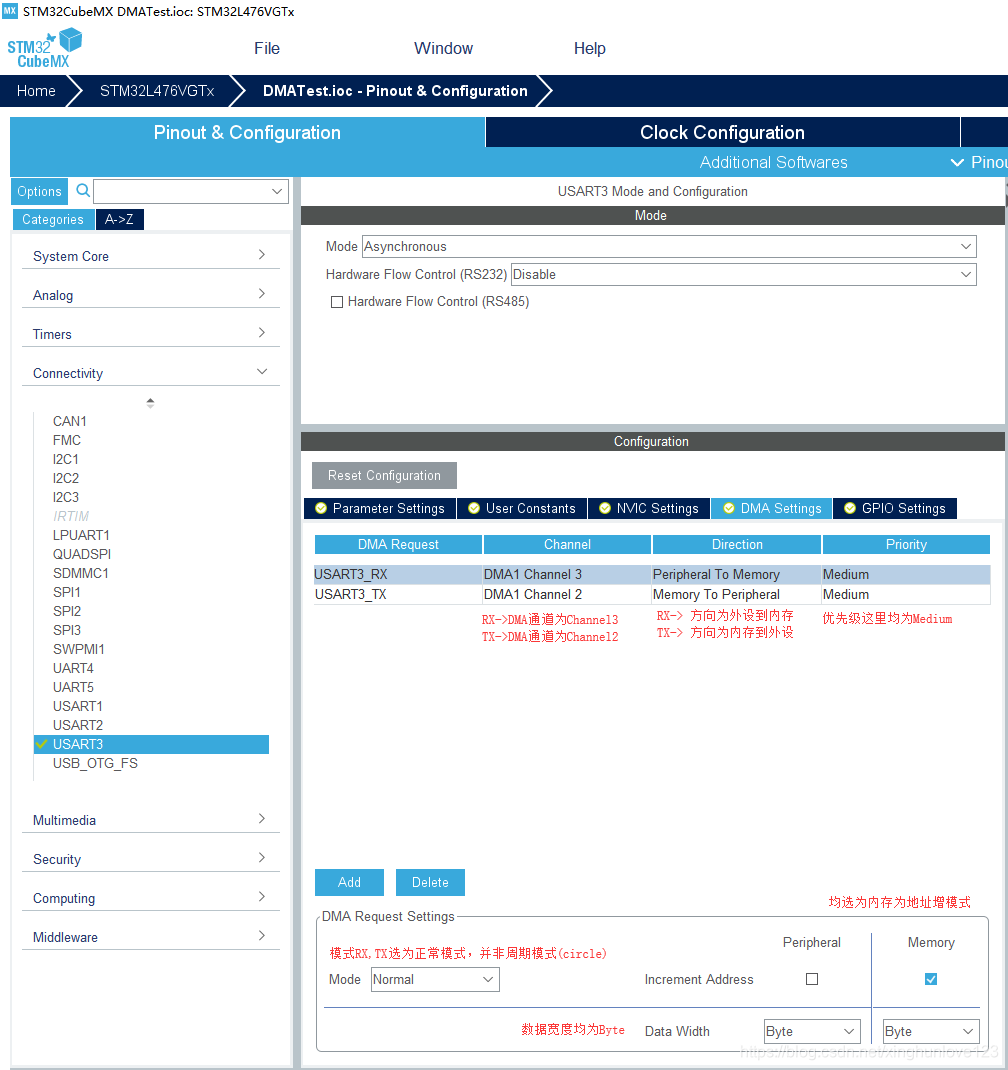This screenshot has width=1008, height=1070.
Task: Click the Add DMA request button
Action: tap(349, 882)
